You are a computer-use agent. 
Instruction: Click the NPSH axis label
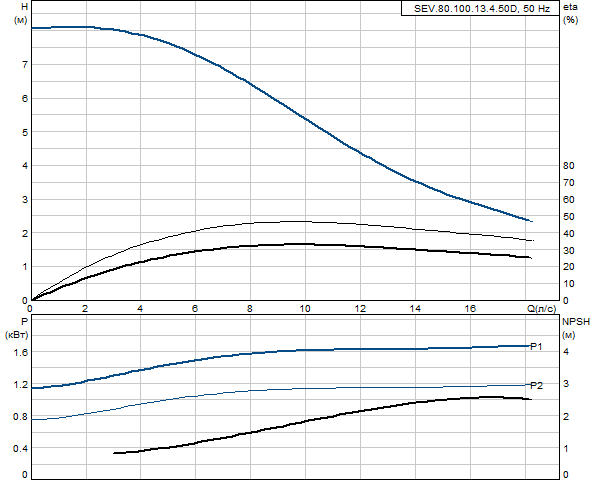pyautogui.click(x=576, y=322)
